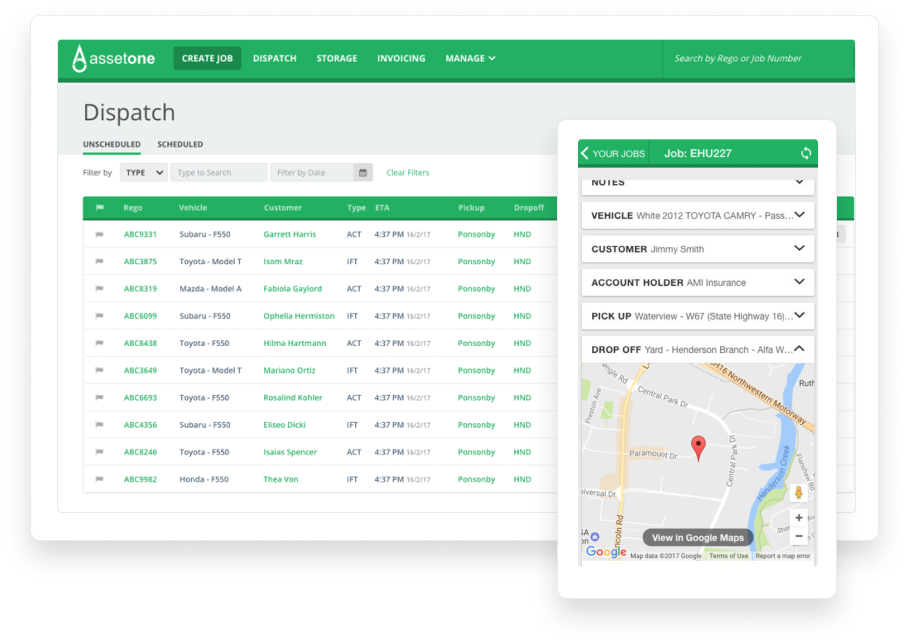Click the Filter by Date field
This screenshot has height=644, width=909.
pos(312,173)
